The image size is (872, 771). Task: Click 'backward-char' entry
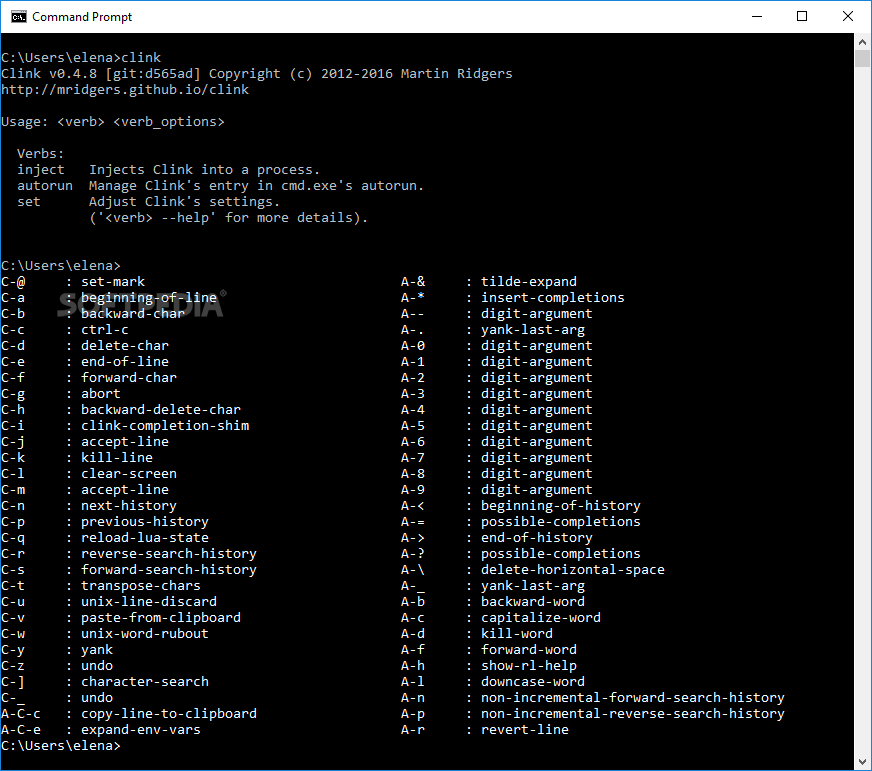pos(133,314)
